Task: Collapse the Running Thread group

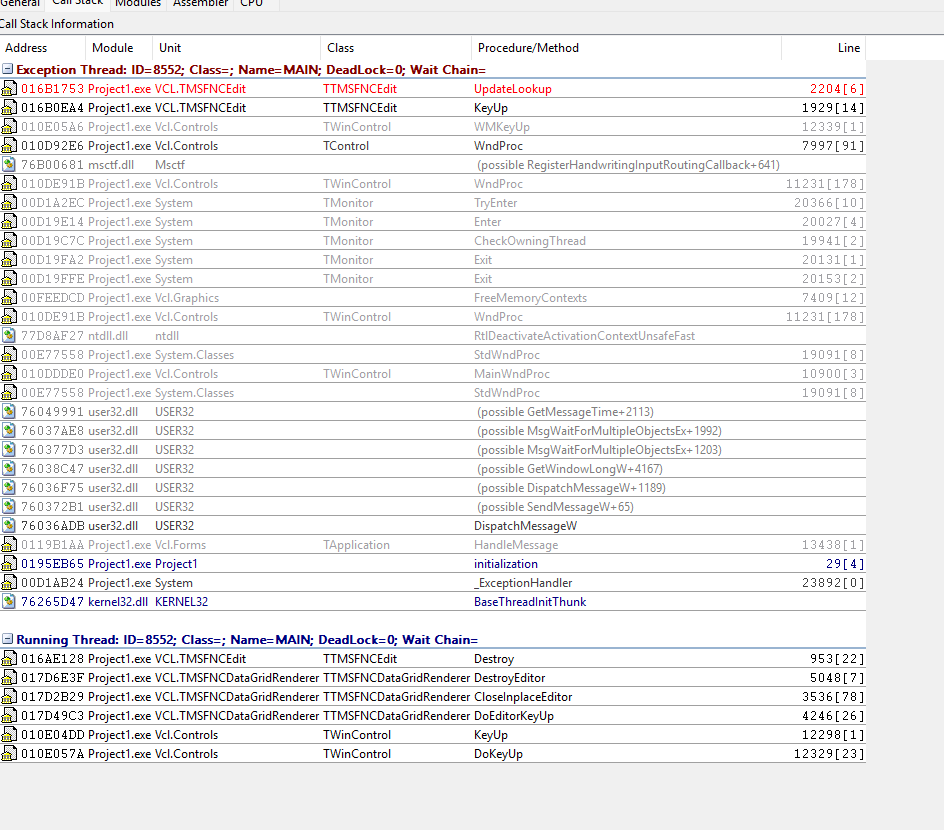Action: pos(8,640)
